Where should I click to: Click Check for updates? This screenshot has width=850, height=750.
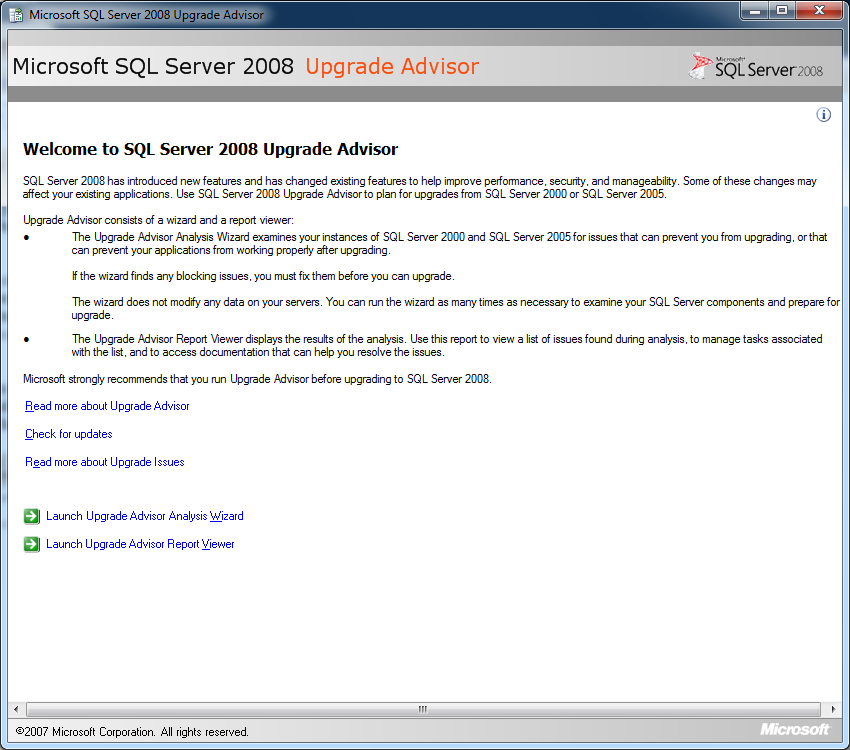tap(67, 434)
